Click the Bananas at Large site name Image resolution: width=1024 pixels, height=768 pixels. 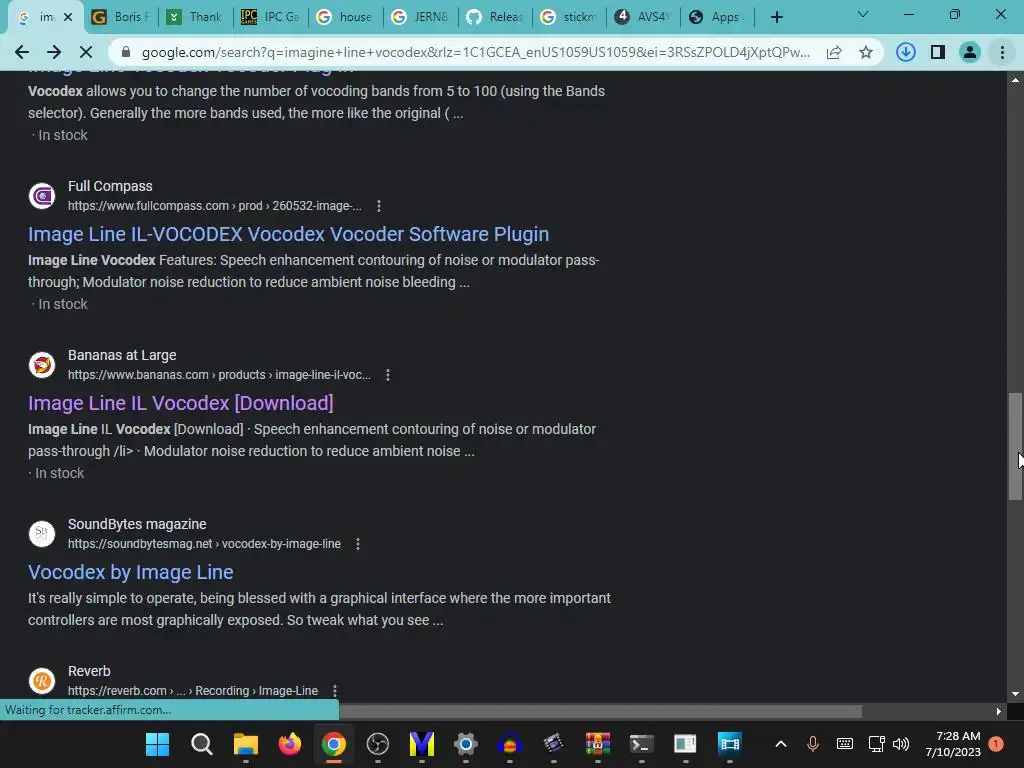tap(122, 356)
